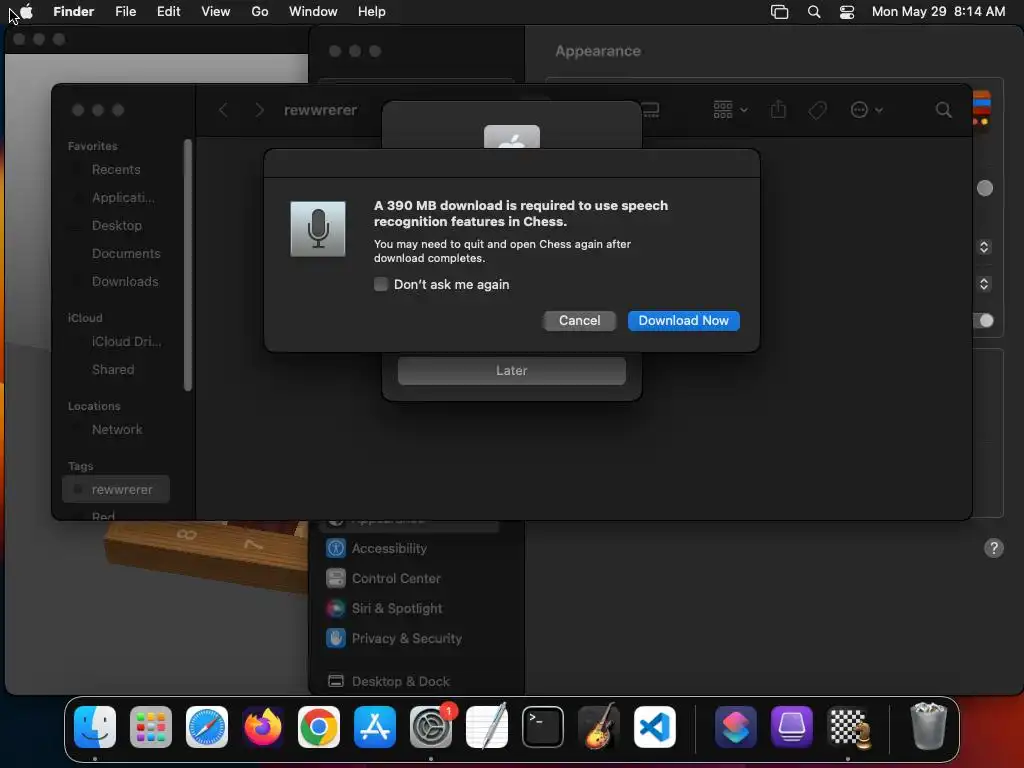This screenshot has width=1024, height=768.
Task: Open the Apple menu
Action: pyautogui.click(x=26, y=11)
